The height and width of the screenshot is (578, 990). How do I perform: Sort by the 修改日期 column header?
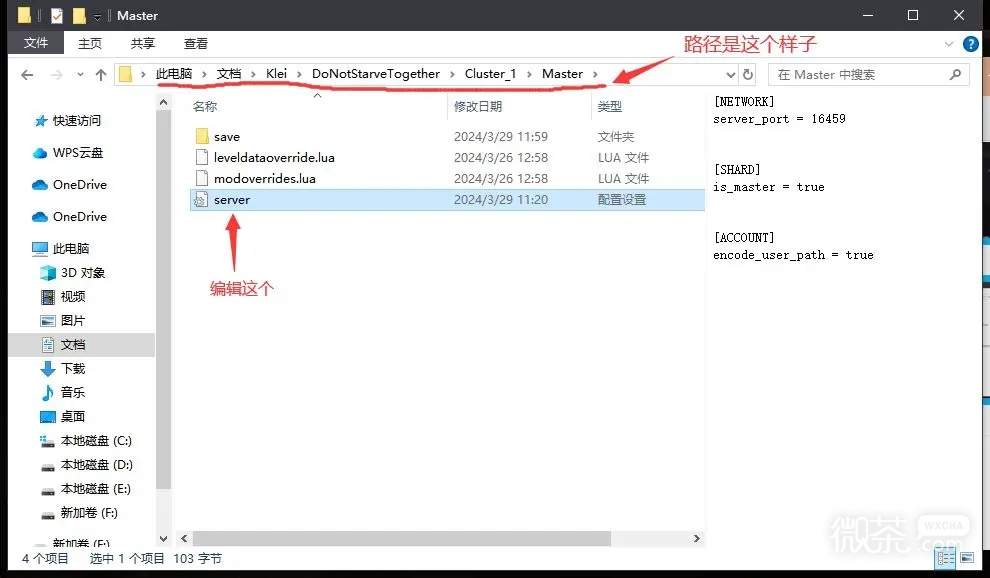pos(478,107)
